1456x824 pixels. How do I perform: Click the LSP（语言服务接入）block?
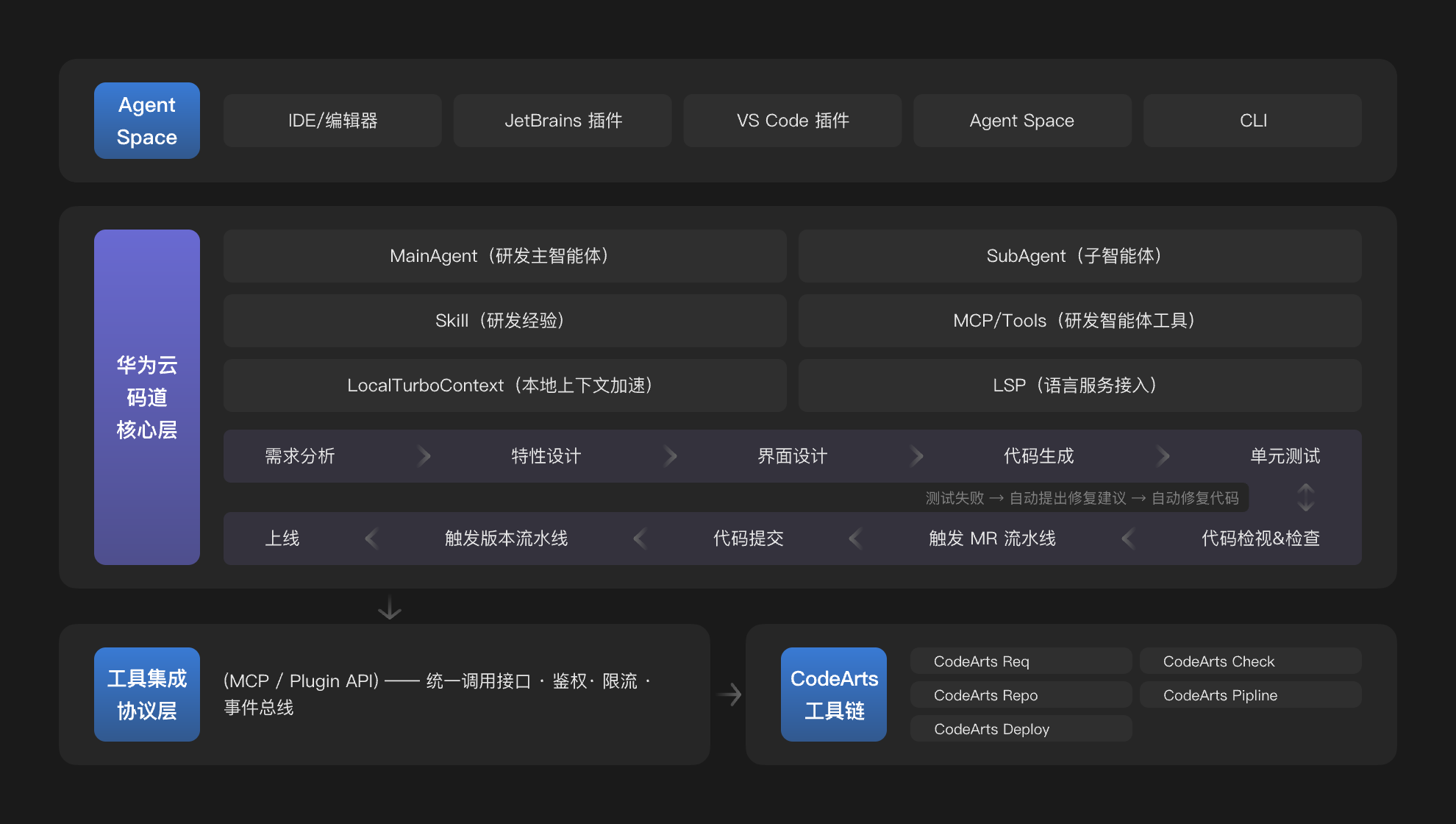[x=1080, y=386]
